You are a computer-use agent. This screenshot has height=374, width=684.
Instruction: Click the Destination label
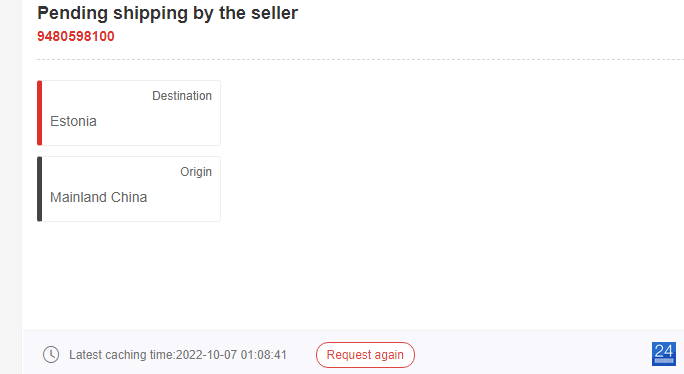pyautogui.click(x=182, y=96)
